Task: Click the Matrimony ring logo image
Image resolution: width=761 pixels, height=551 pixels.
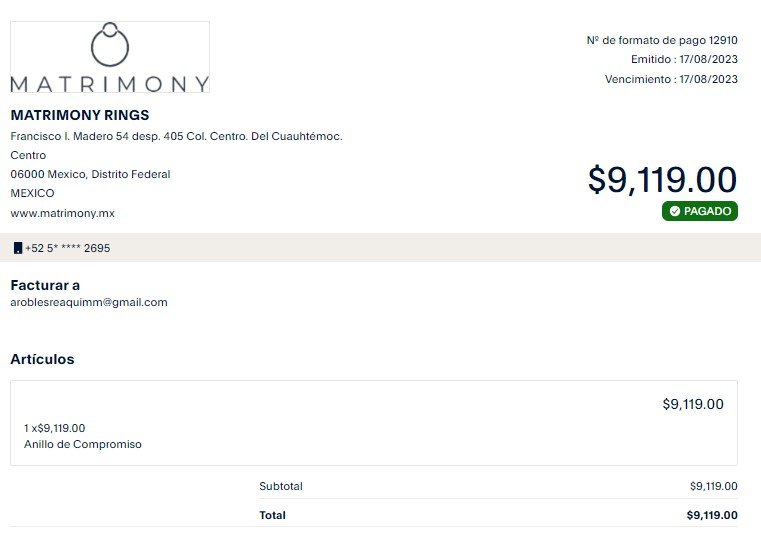Action: click(110, 57)
